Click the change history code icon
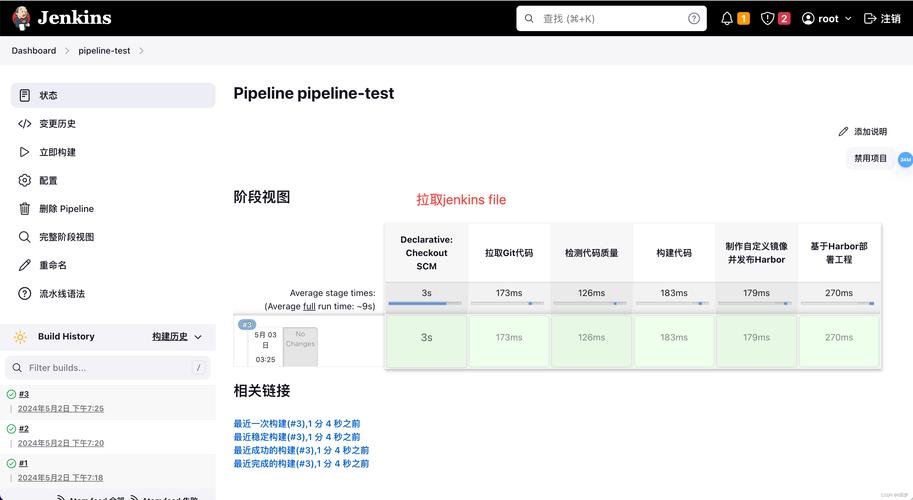Screen dimensions: 913x500 pos(24,123)
